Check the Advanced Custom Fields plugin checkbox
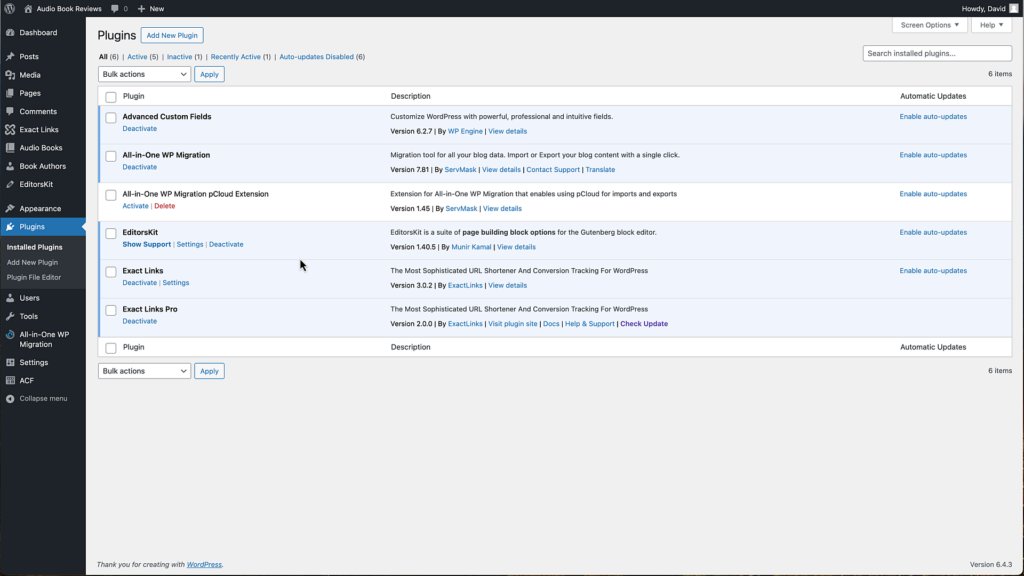Viewport: 1024px width, 576px height. pos(111,118)
